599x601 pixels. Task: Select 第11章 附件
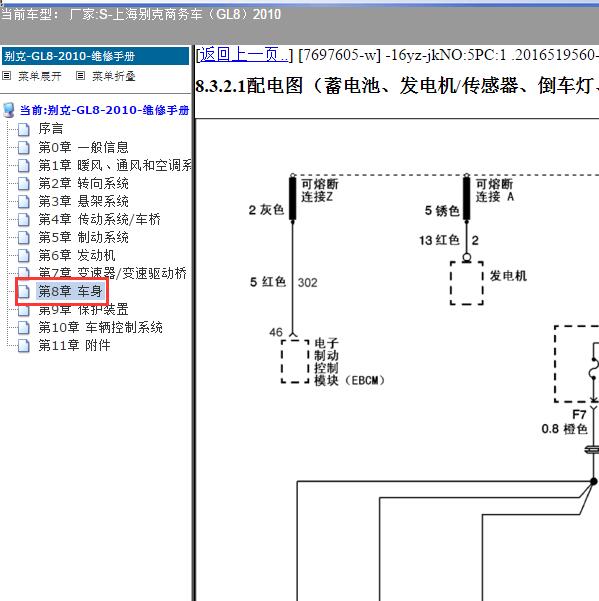[x=74, y=345]
